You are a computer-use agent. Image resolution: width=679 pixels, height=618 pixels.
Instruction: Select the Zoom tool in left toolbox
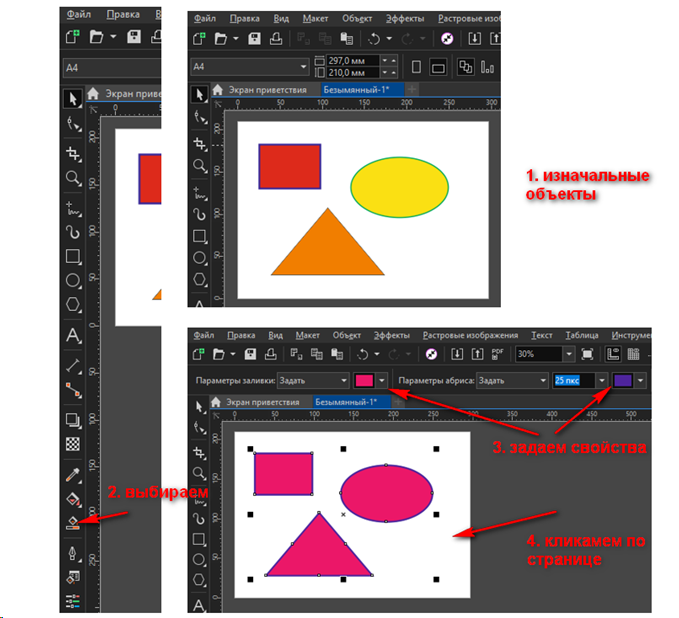pyautogui.click(x=73, y=178)
